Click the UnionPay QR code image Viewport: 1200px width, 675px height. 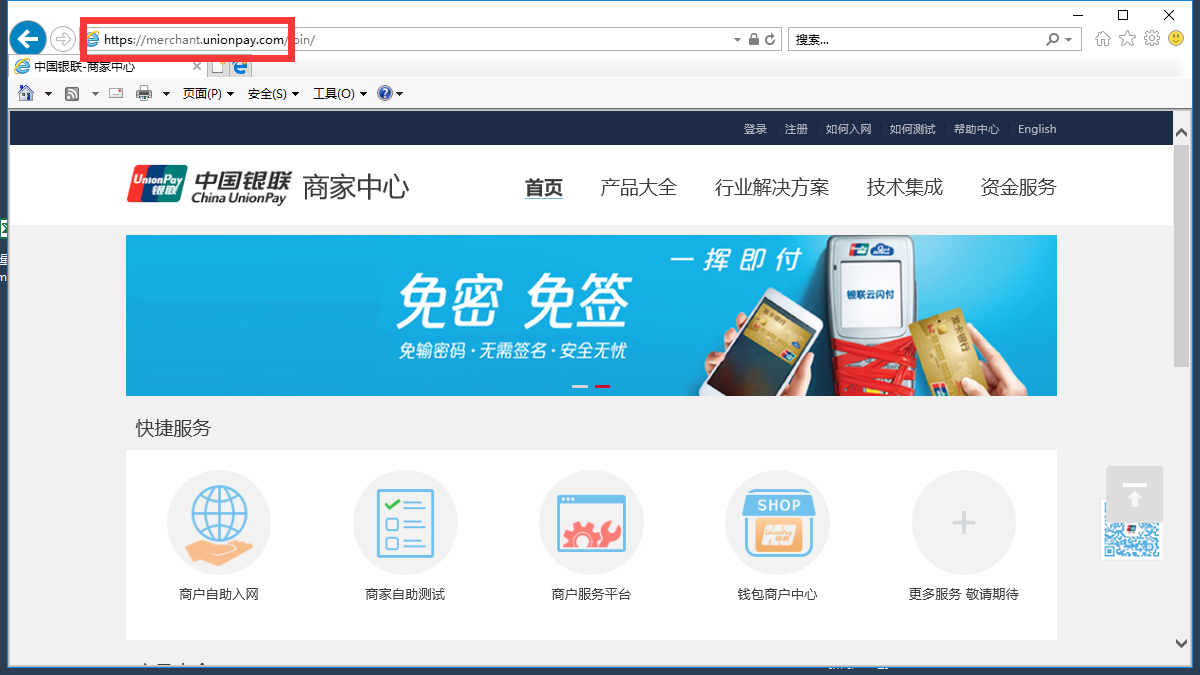[x=1131, y=529]
